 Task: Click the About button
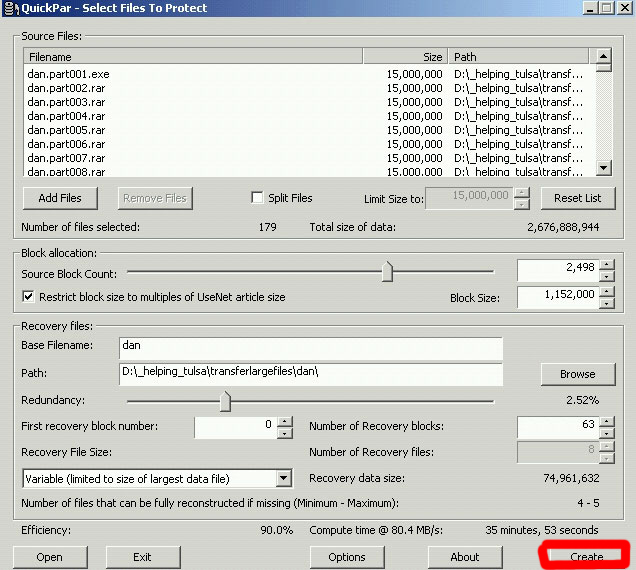[465, 557]
